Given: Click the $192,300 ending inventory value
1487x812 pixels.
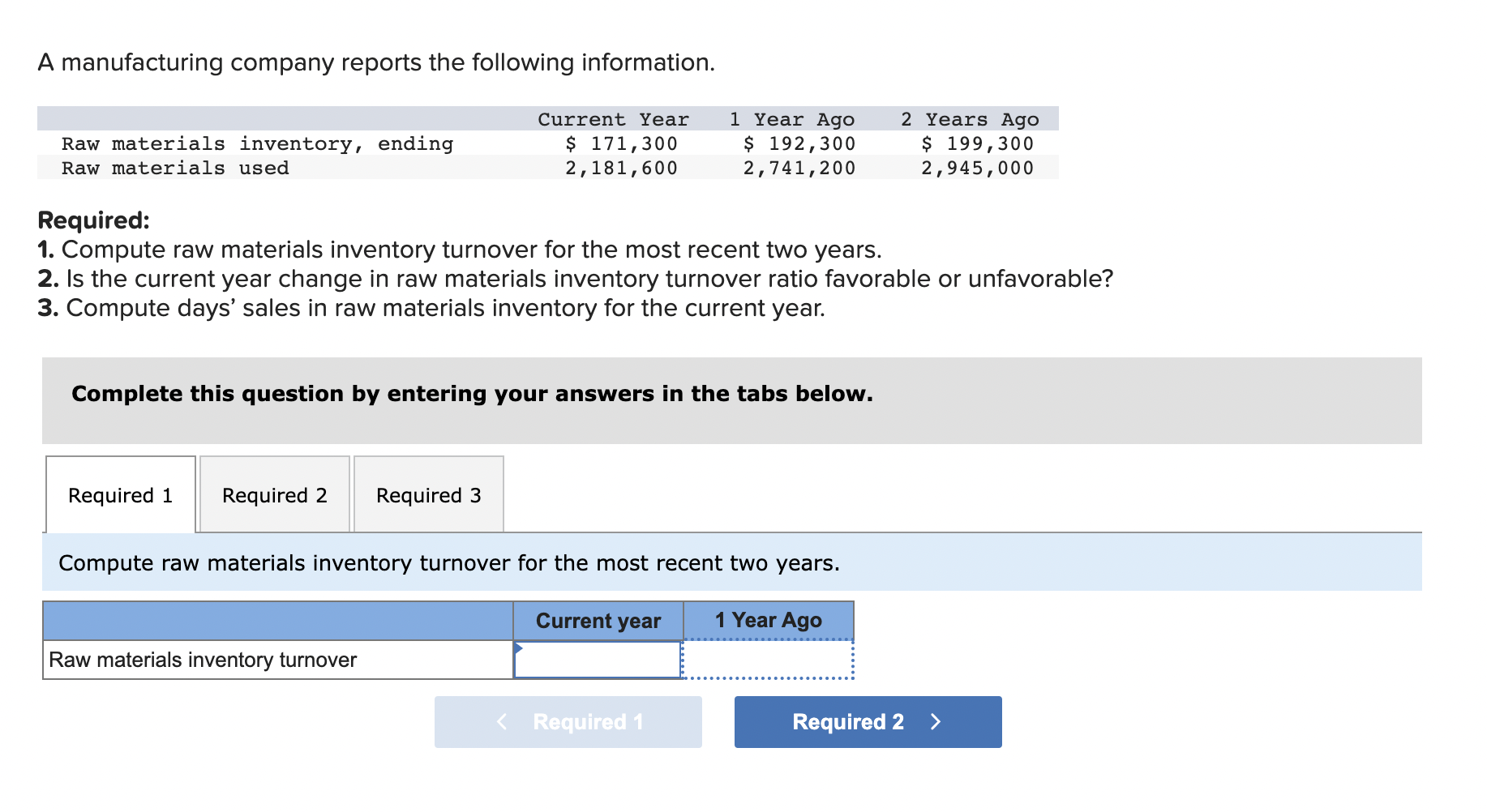Looking at the screenshot, I should [799, 143].
